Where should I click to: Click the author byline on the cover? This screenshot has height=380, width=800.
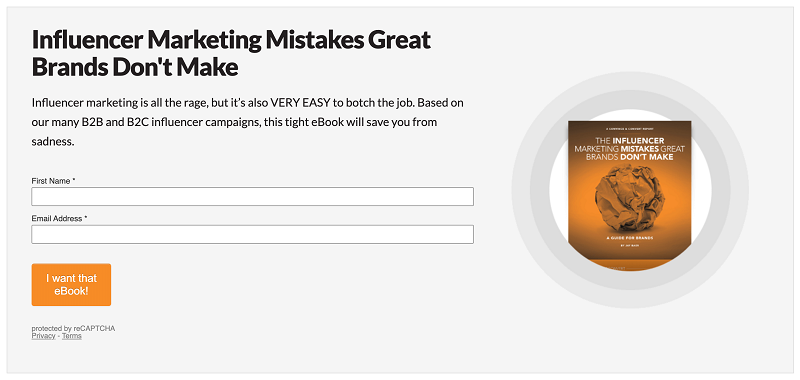(630, 245)
